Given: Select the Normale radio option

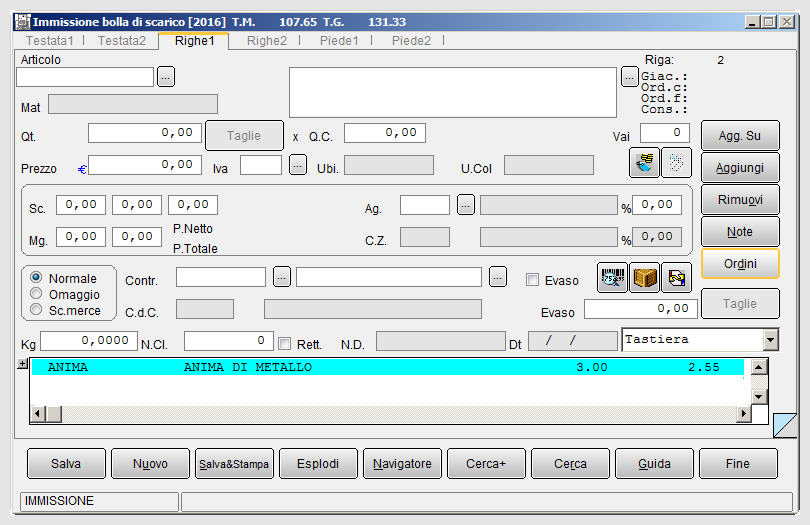Looking at the screenshot, I should click(x=36, y=277).
